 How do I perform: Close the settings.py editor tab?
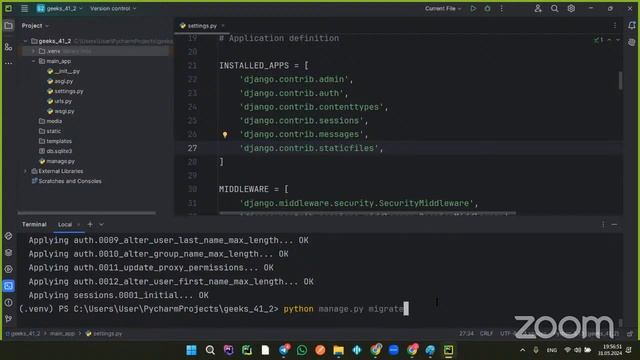coord(223,26)
